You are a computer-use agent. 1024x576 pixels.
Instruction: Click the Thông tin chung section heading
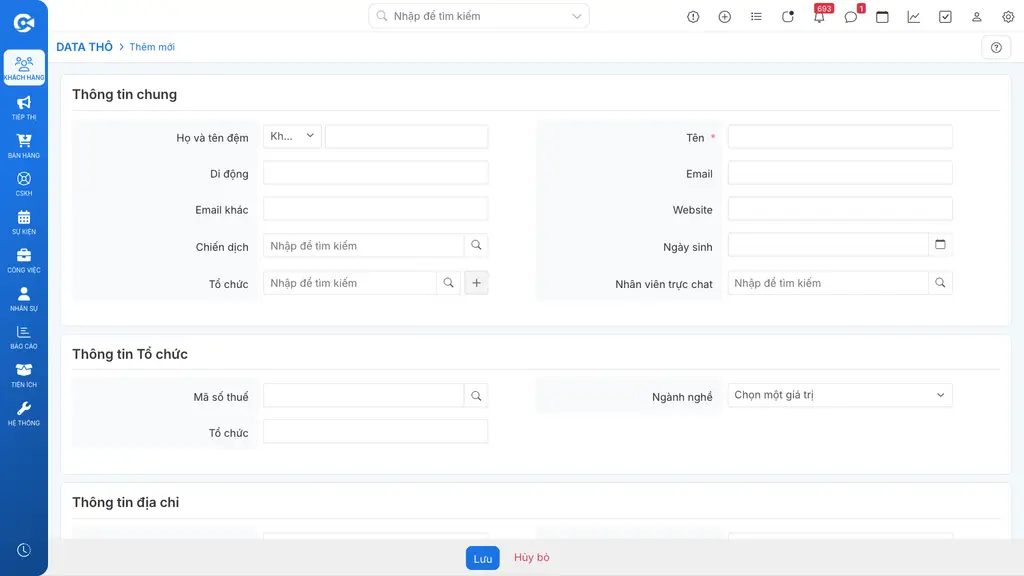click(125, 94)
